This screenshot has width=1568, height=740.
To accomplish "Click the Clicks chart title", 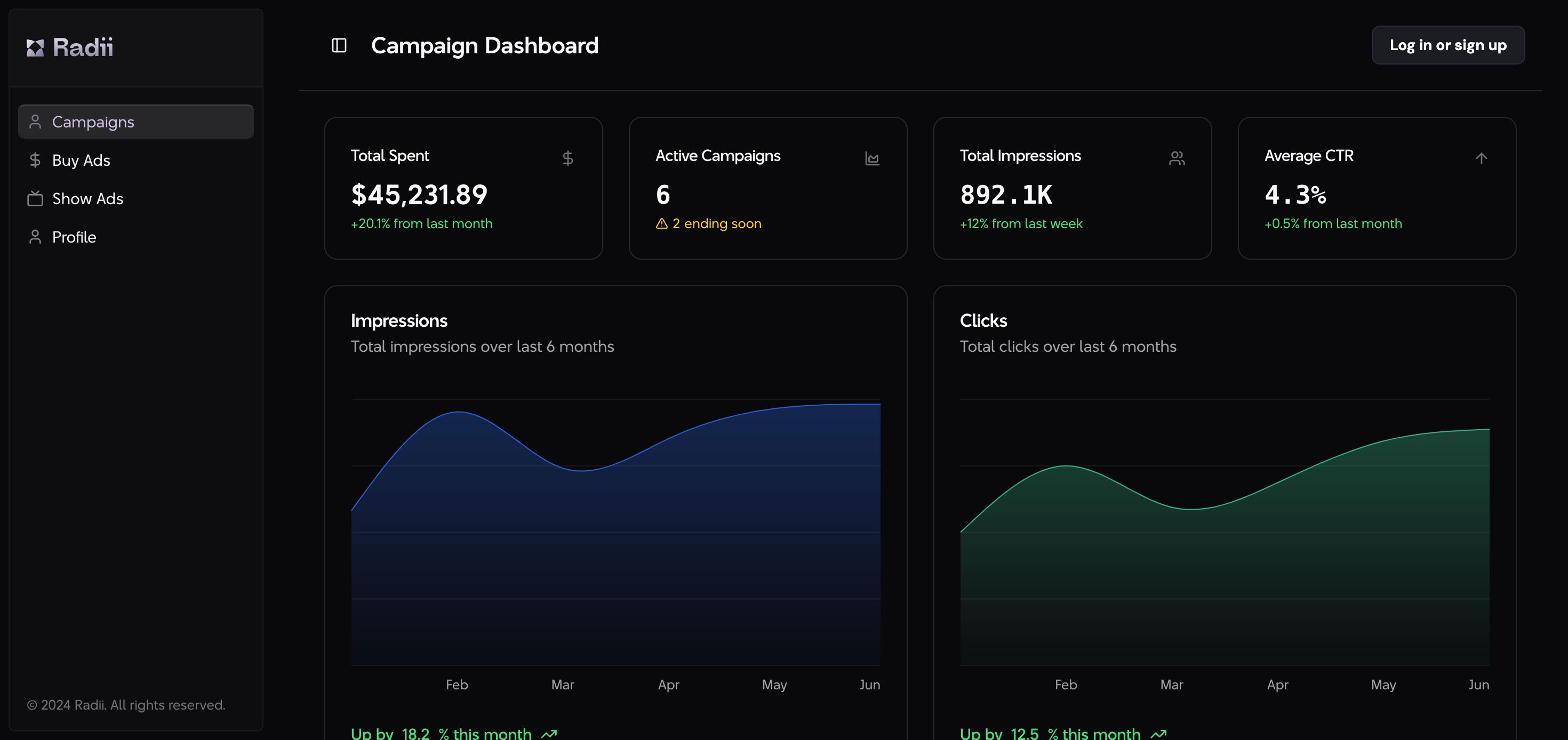I will 983,321.
